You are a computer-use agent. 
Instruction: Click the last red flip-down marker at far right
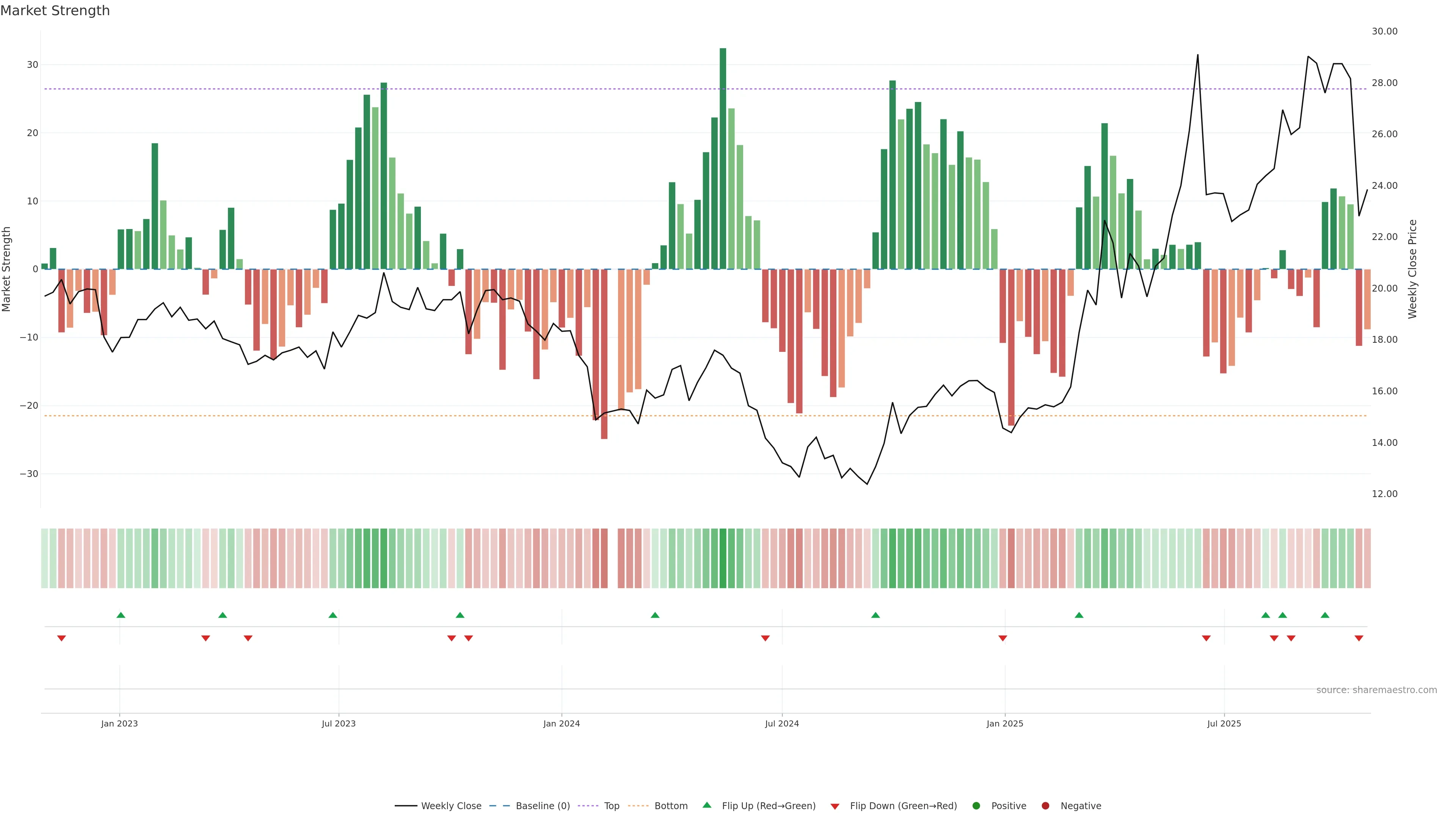1359,638
